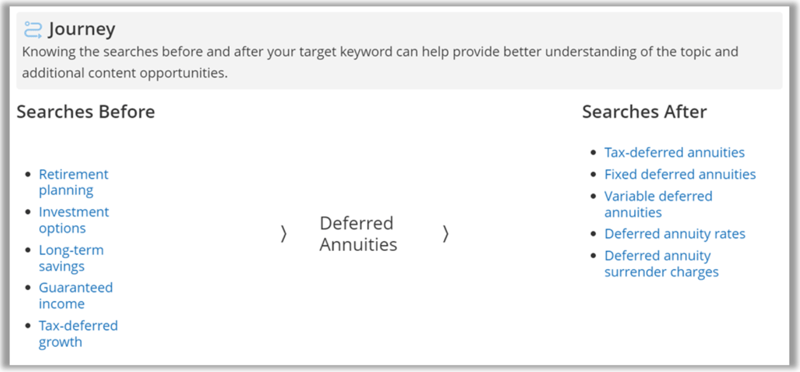Follow the Tax-deferred growth link
The image size is (800, 372).
click(78, 333)
